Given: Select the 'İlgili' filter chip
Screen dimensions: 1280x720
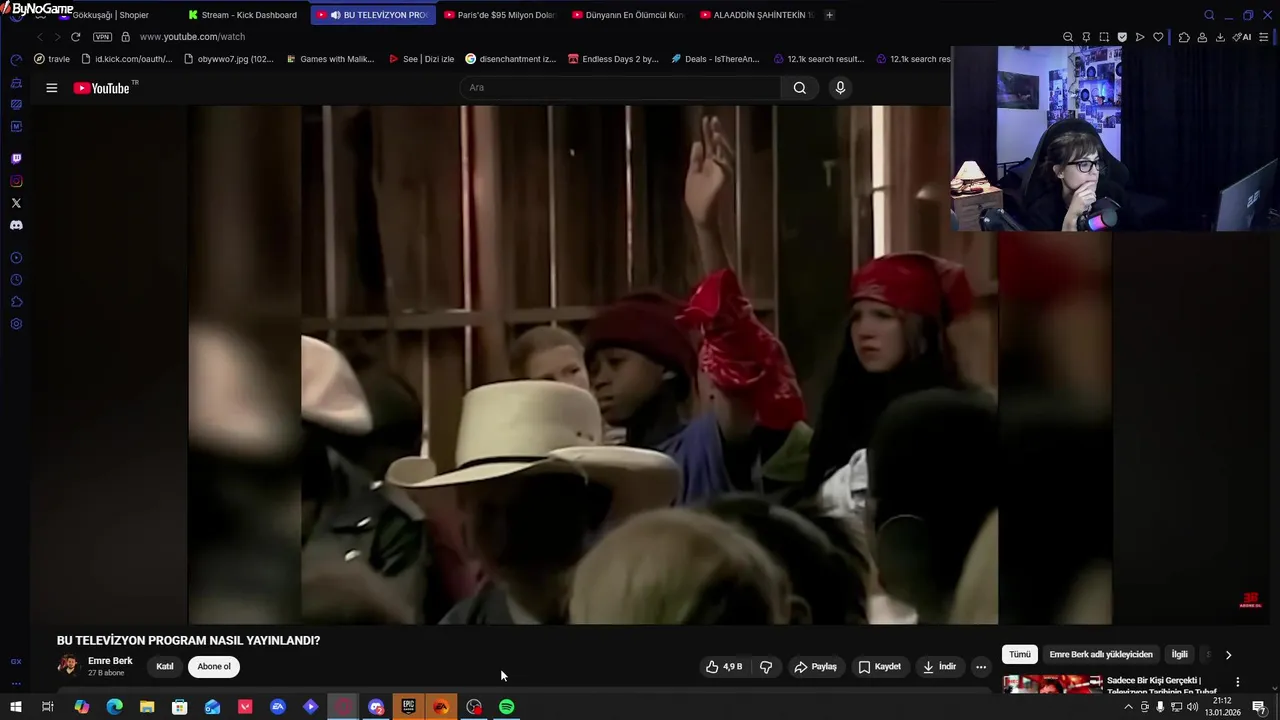Looking at the screenshot, I should pos(1180,655).
